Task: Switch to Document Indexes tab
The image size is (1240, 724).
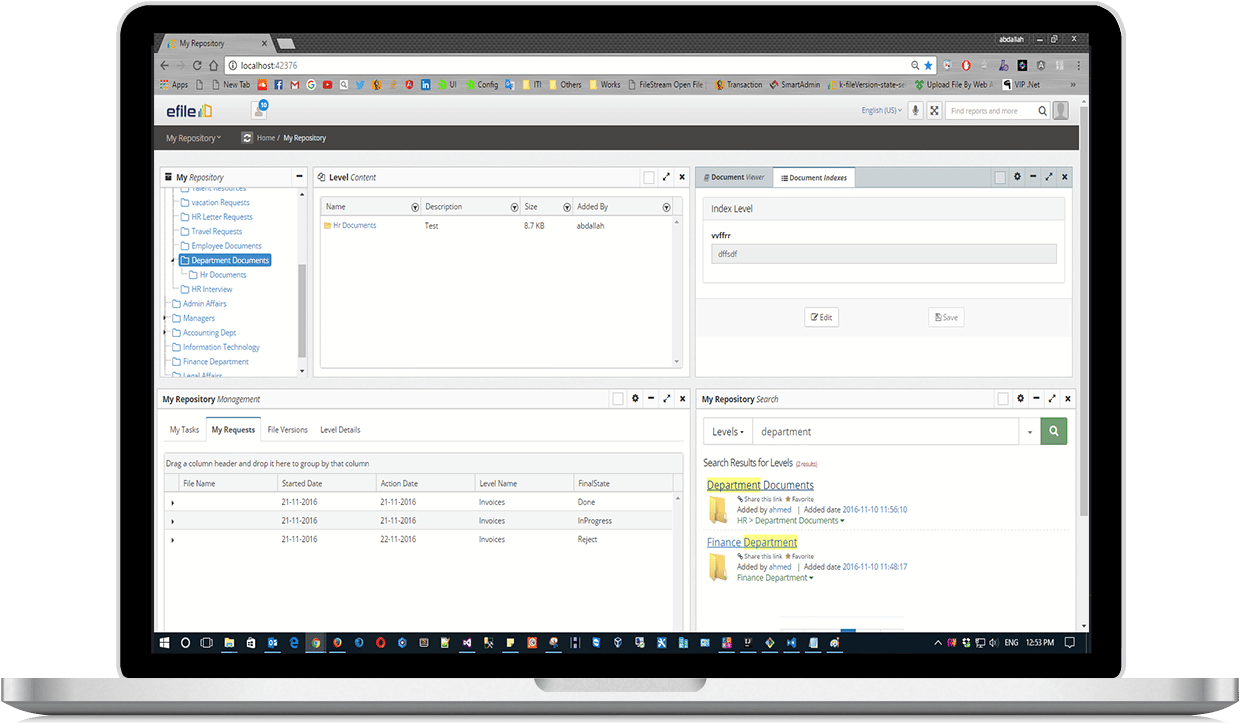Action: [x=814, y=177]
